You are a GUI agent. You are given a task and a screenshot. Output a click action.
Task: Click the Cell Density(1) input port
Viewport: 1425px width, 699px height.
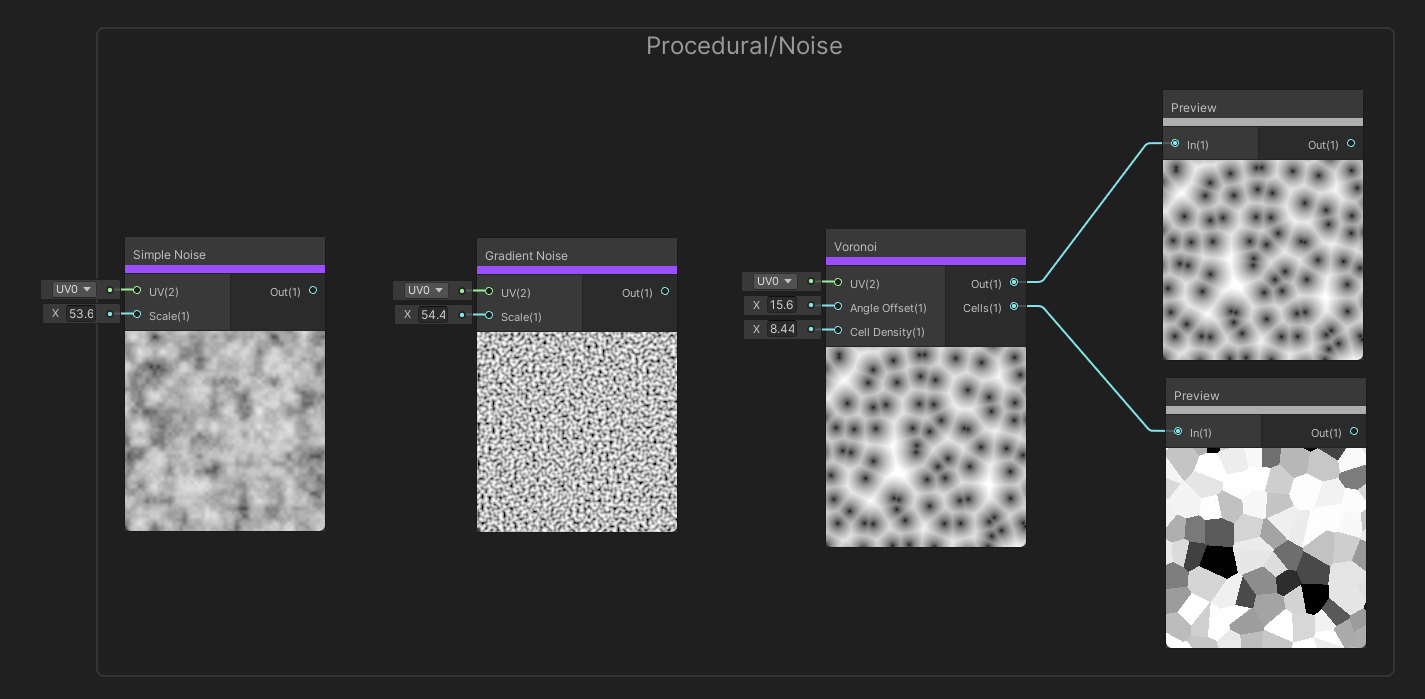[x=837, y=331]
